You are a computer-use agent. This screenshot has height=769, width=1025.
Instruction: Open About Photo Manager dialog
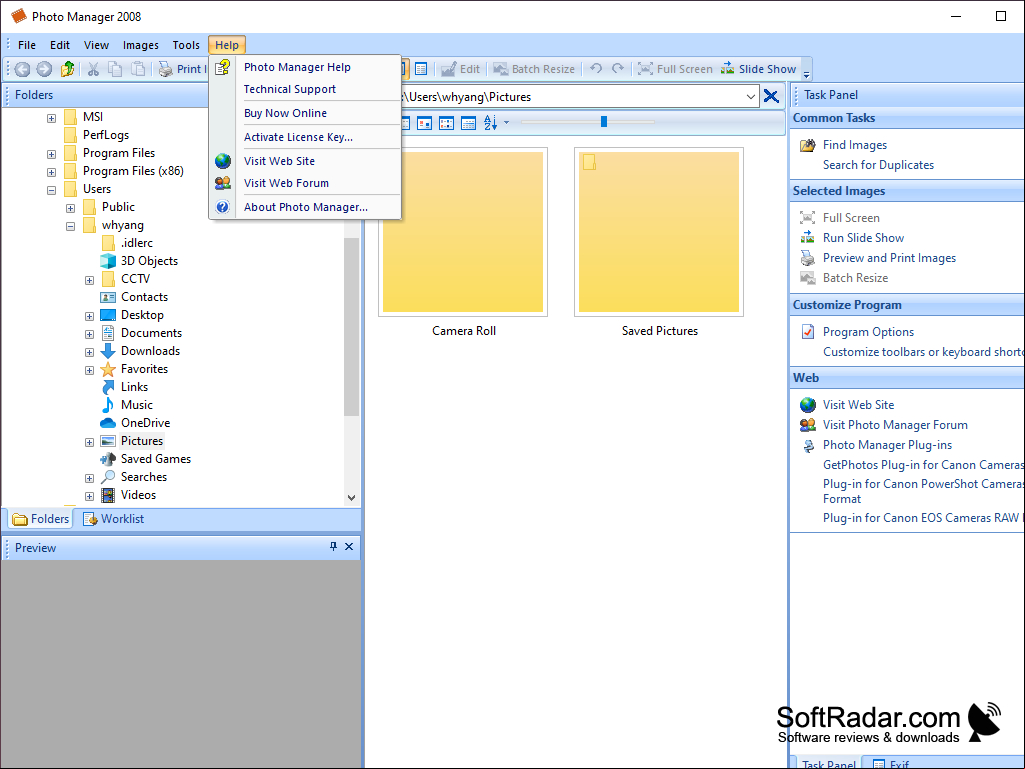[305, 207]
